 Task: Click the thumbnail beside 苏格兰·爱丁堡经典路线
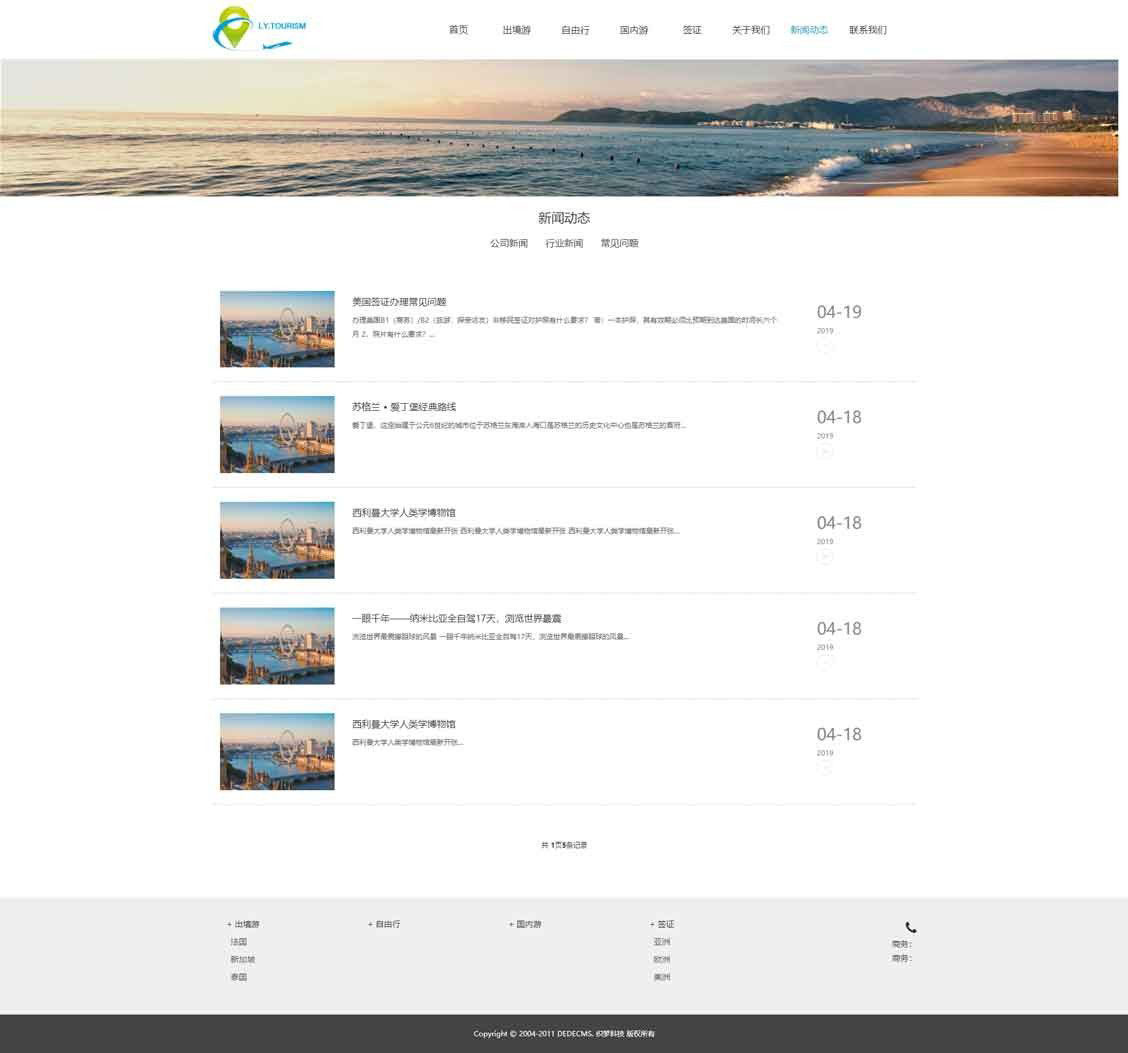277,434
